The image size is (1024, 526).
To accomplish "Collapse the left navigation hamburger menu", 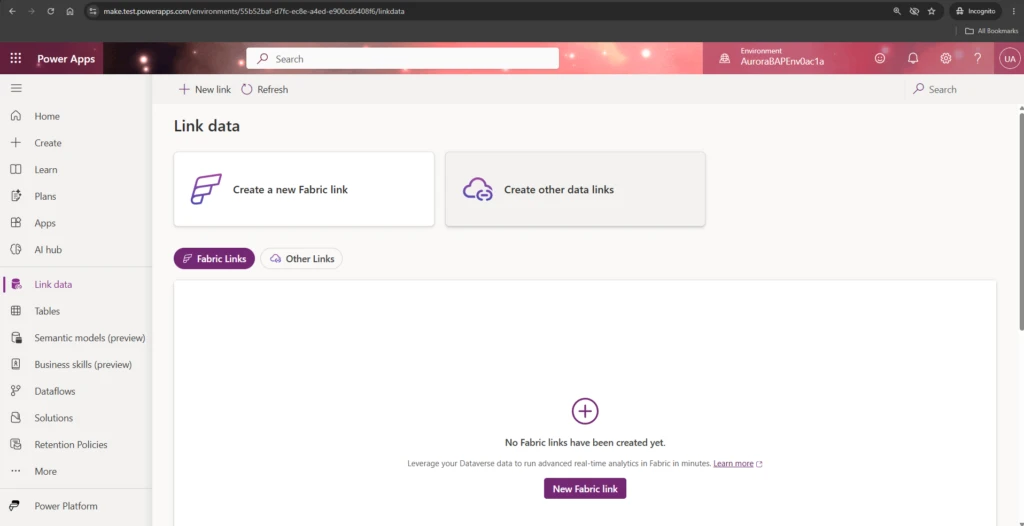I will [16, 88].
